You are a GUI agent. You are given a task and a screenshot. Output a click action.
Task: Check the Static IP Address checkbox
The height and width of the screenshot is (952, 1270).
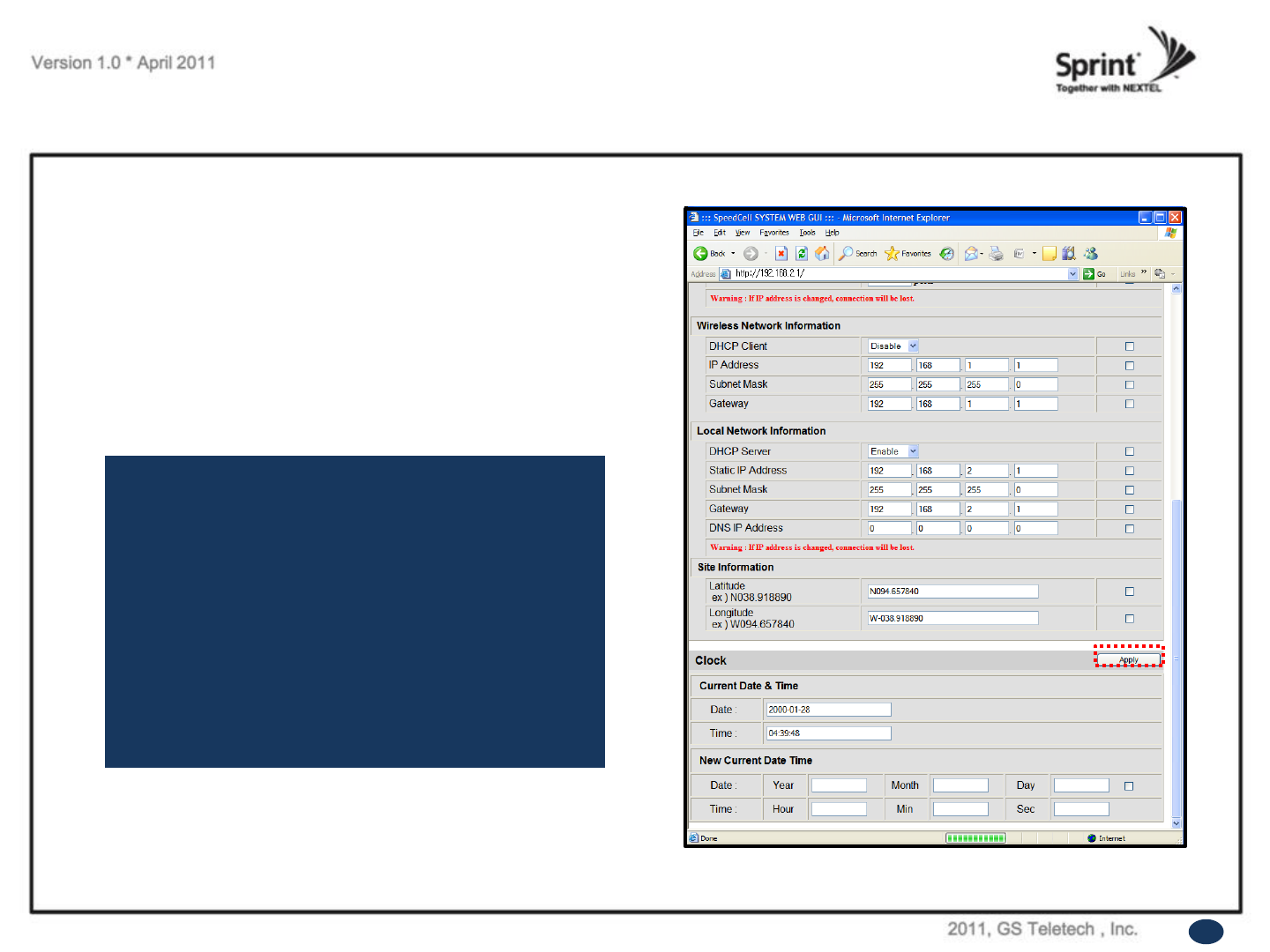click(1129, 471)
